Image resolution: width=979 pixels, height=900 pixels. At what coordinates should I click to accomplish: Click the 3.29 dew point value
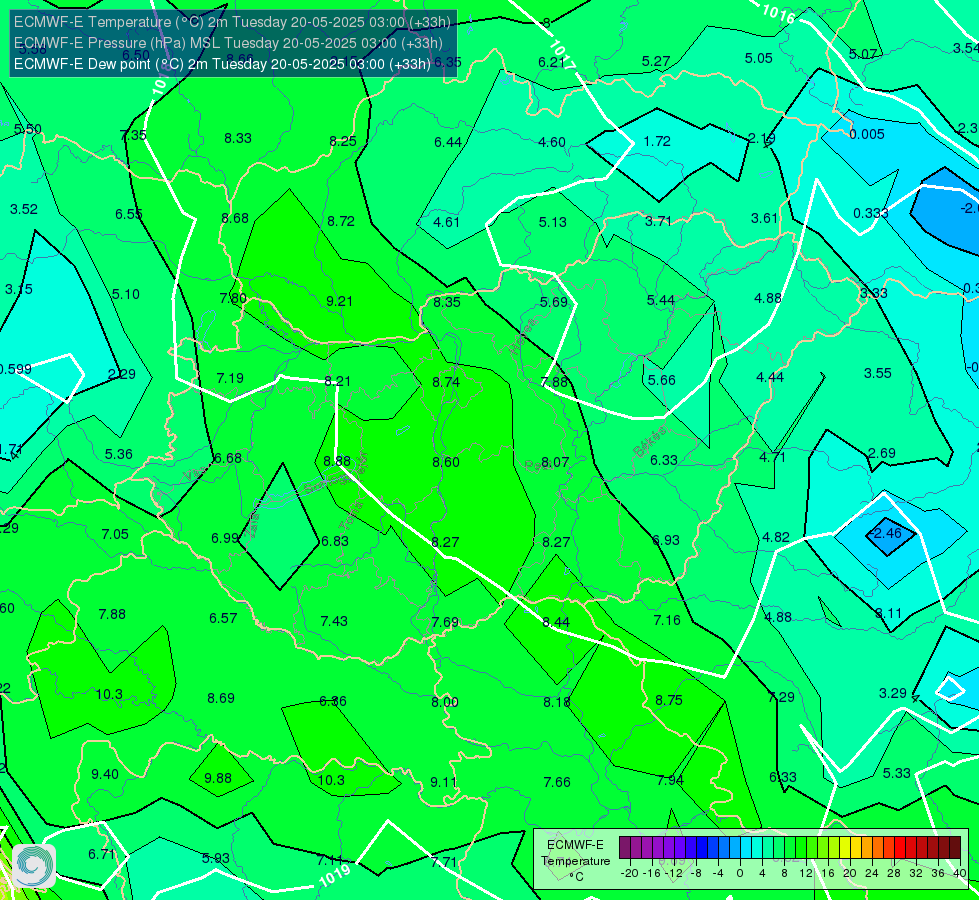893,693
